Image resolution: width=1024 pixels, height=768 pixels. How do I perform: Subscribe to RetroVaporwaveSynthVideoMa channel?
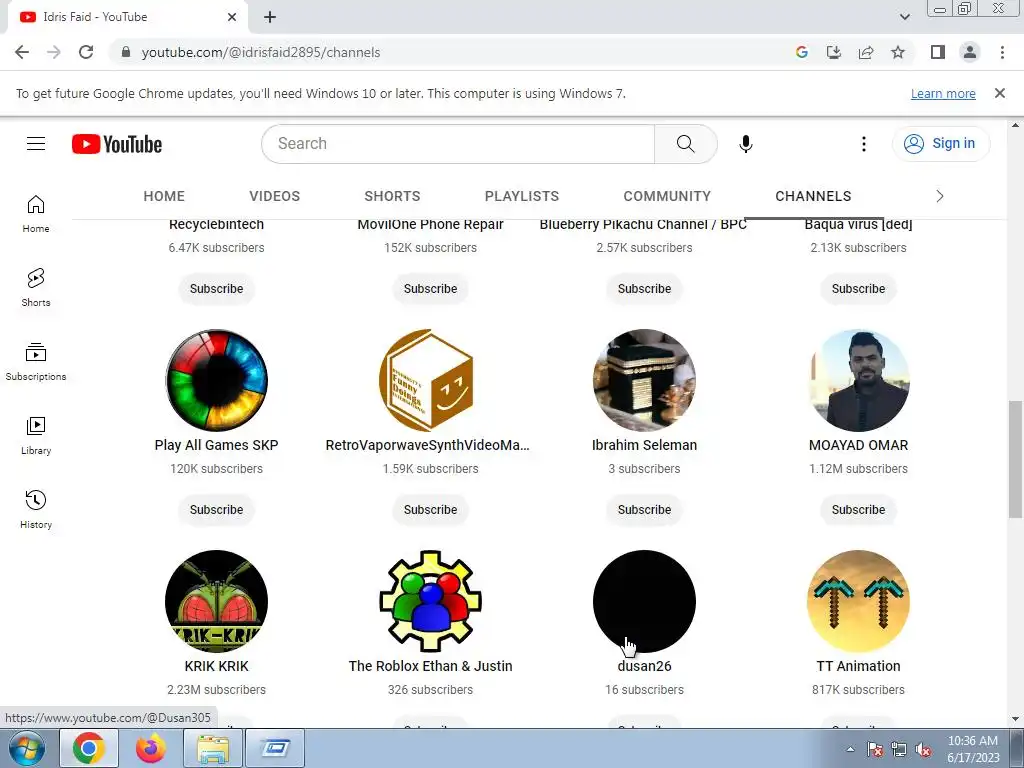[430, 509]
